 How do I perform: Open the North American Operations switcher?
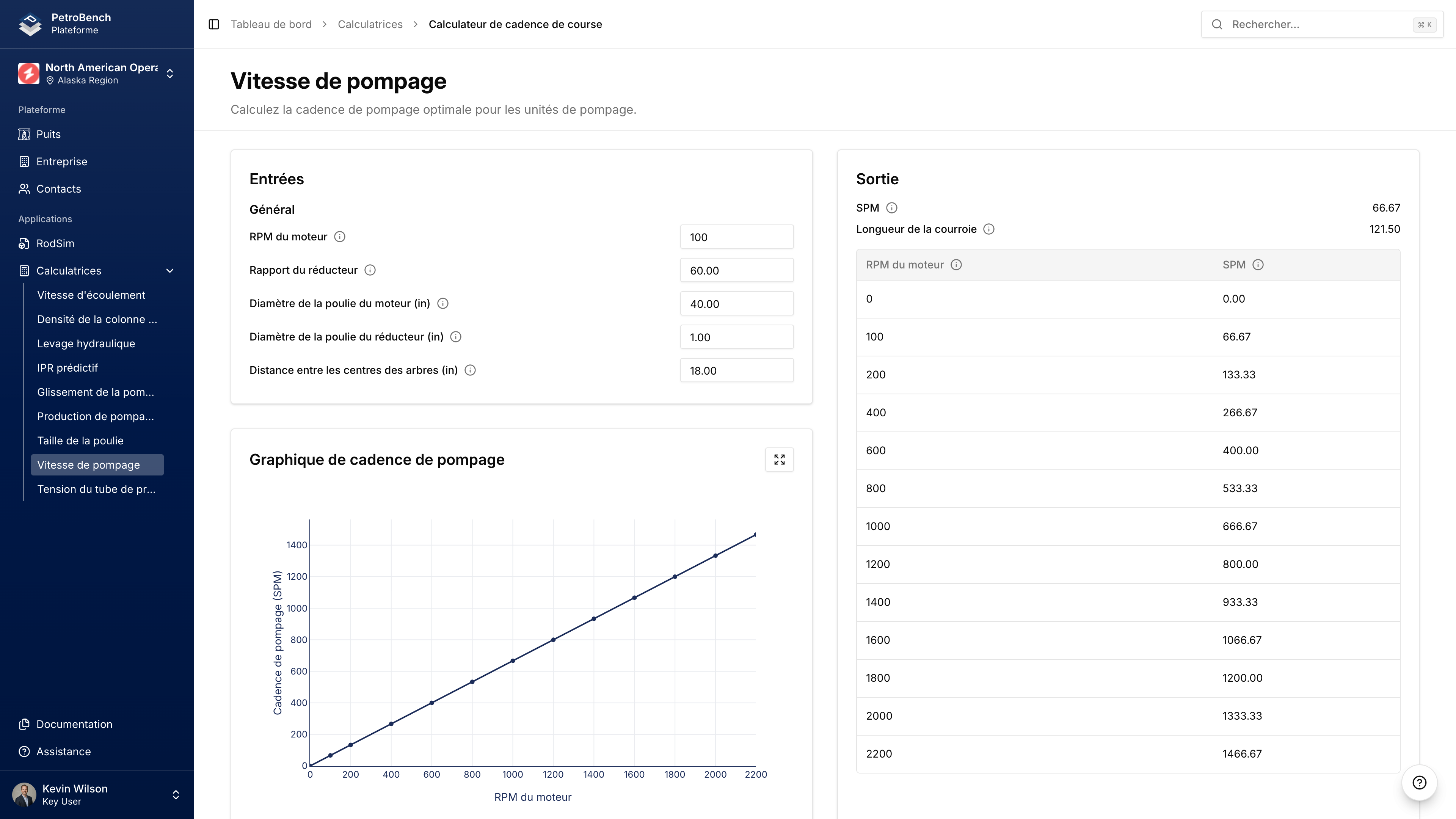pos(169,74)
